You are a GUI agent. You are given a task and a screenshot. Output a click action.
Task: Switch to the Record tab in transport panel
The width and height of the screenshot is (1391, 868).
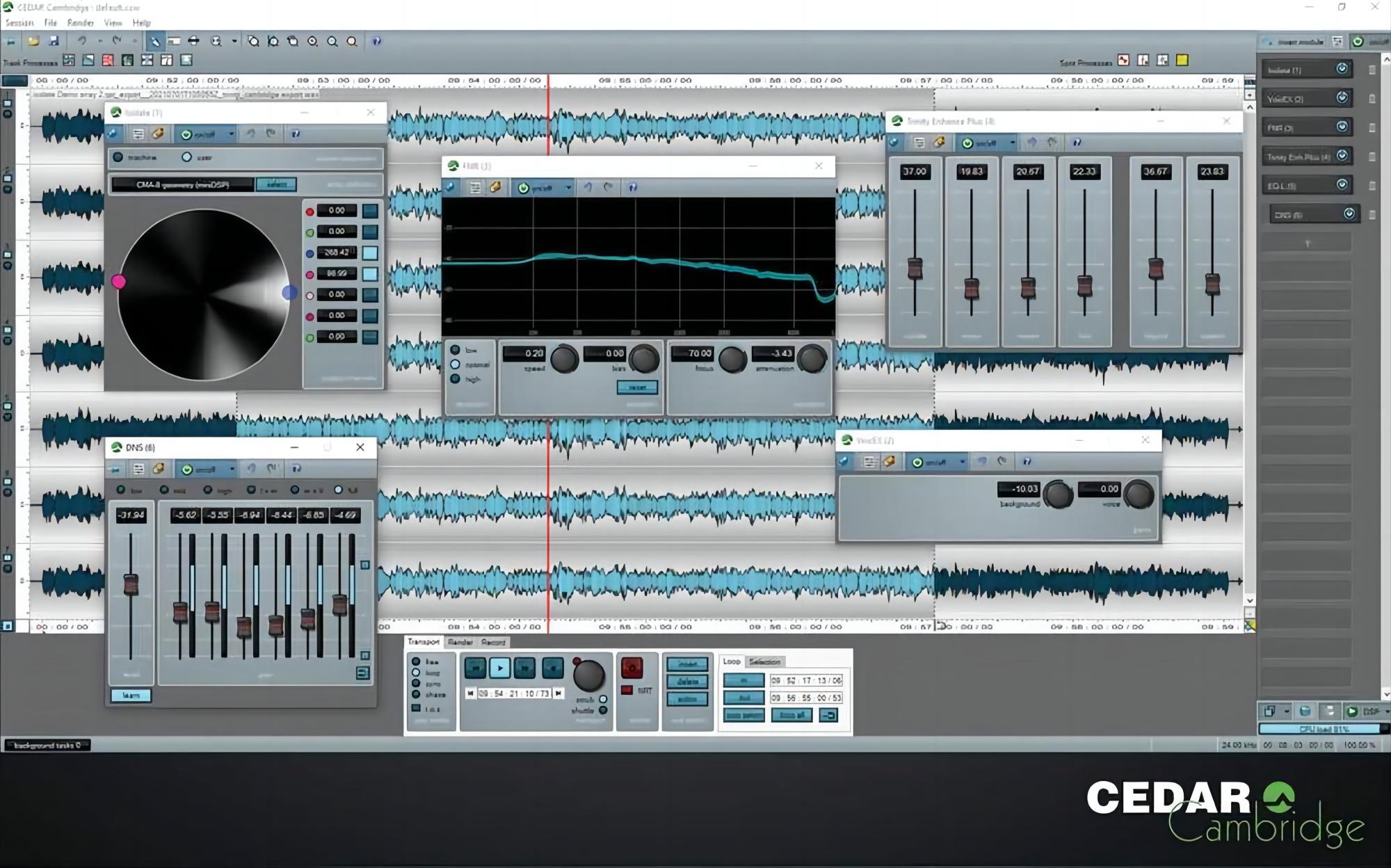click(x=493, y=642)
